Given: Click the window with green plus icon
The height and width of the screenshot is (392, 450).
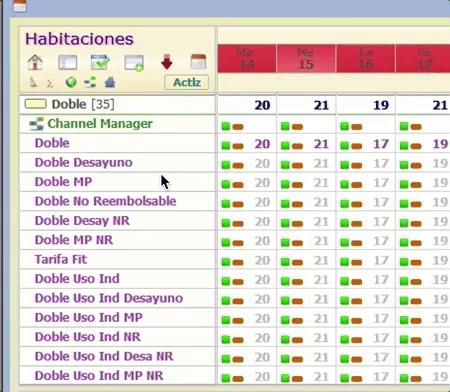Looking at the screenshot, I should click(x=134, y=63).
